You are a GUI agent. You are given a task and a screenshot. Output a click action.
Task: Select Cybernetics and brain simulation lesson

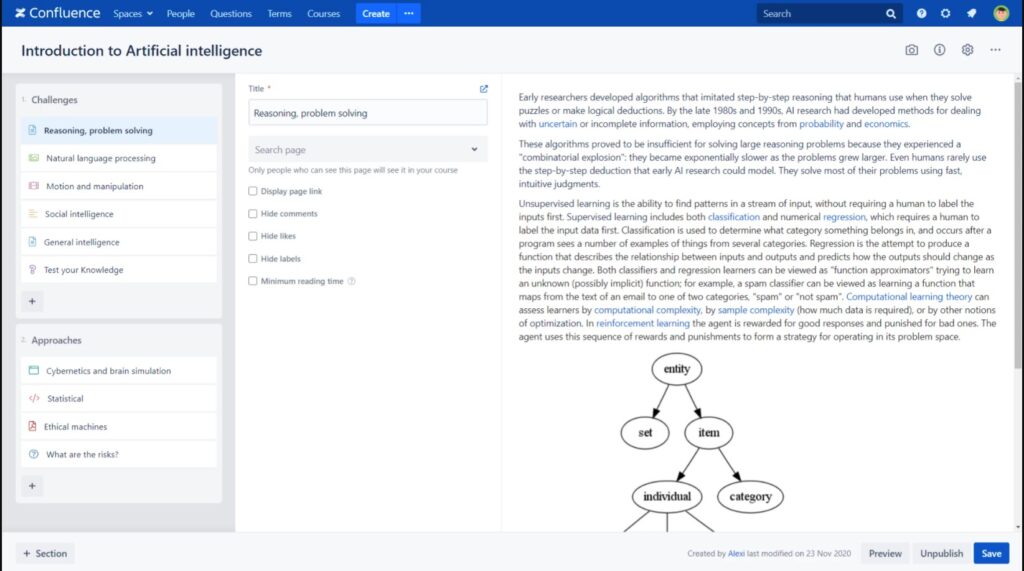coord(119,370)
